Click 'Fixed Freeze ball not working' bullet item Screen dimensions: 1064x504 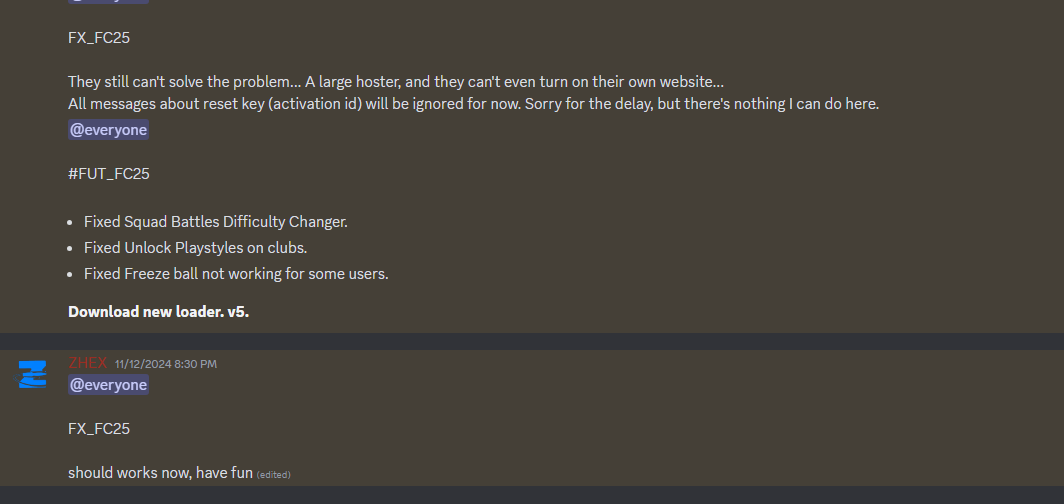coord(236,274)
